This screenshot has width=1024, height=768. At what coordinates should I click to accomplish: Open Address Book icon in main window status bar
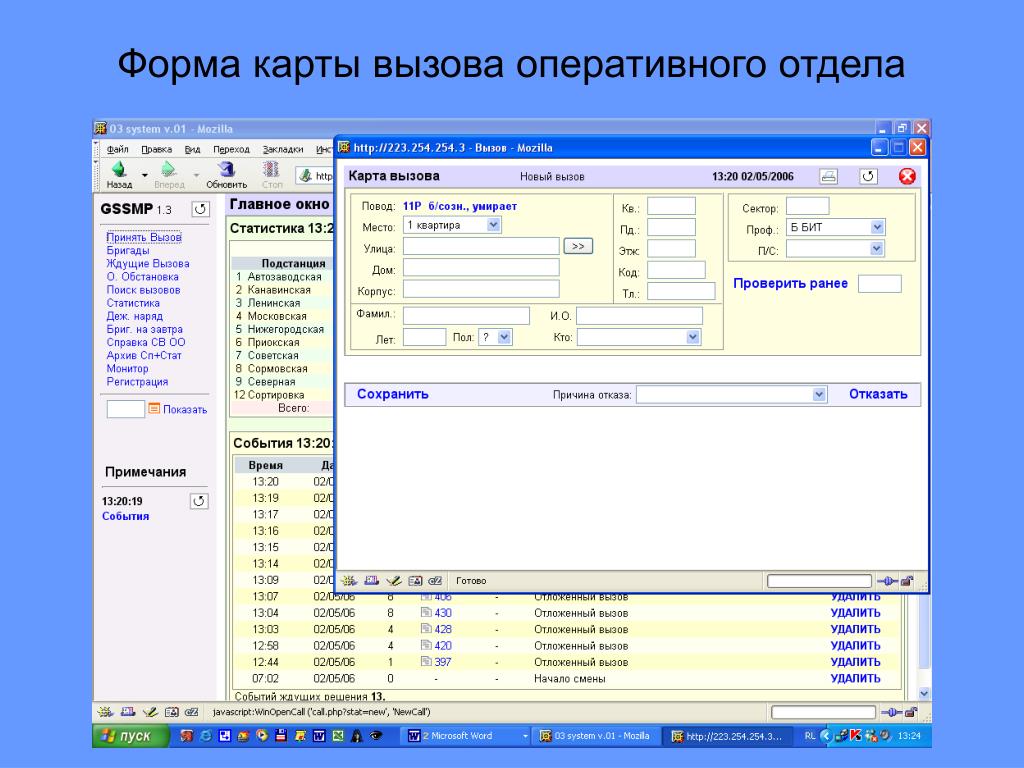[x=171, y=712]
